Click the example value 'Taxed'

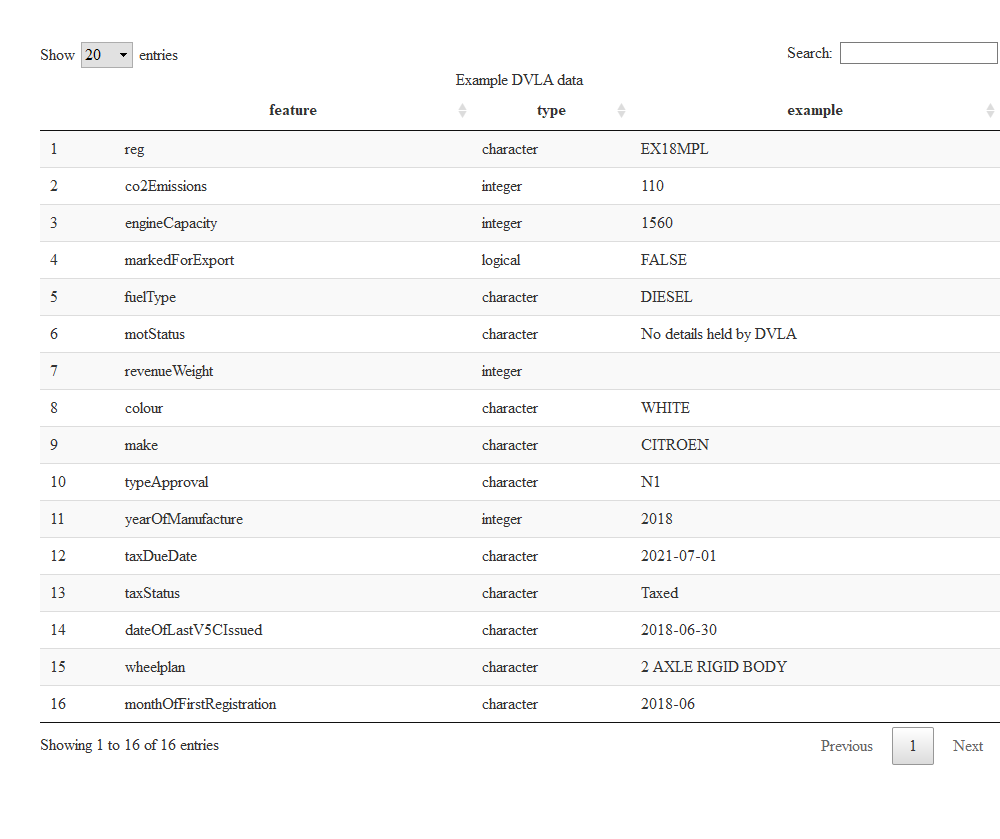(x=659, y=593)
